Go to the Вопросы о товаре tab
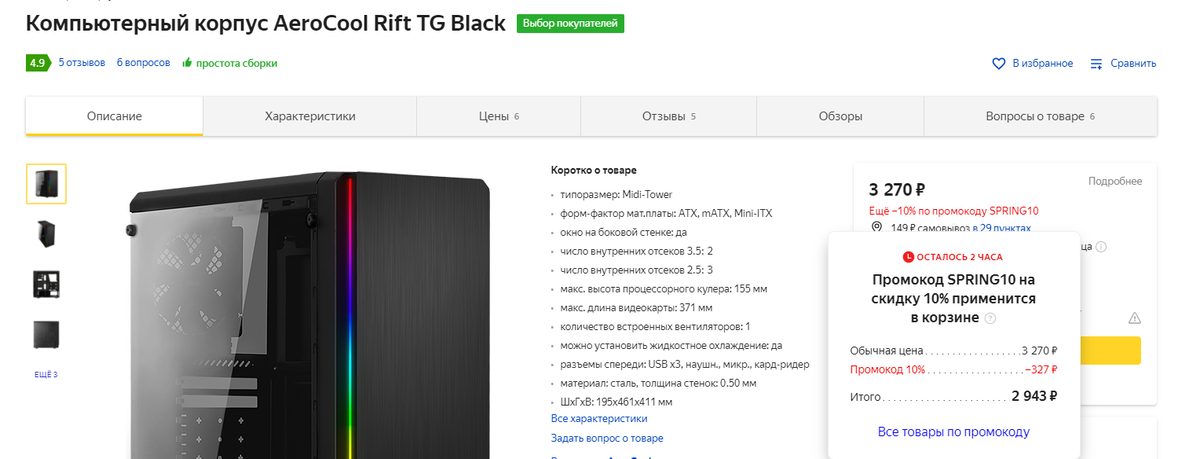1200x459 pixels. [x=1040, y=116]
